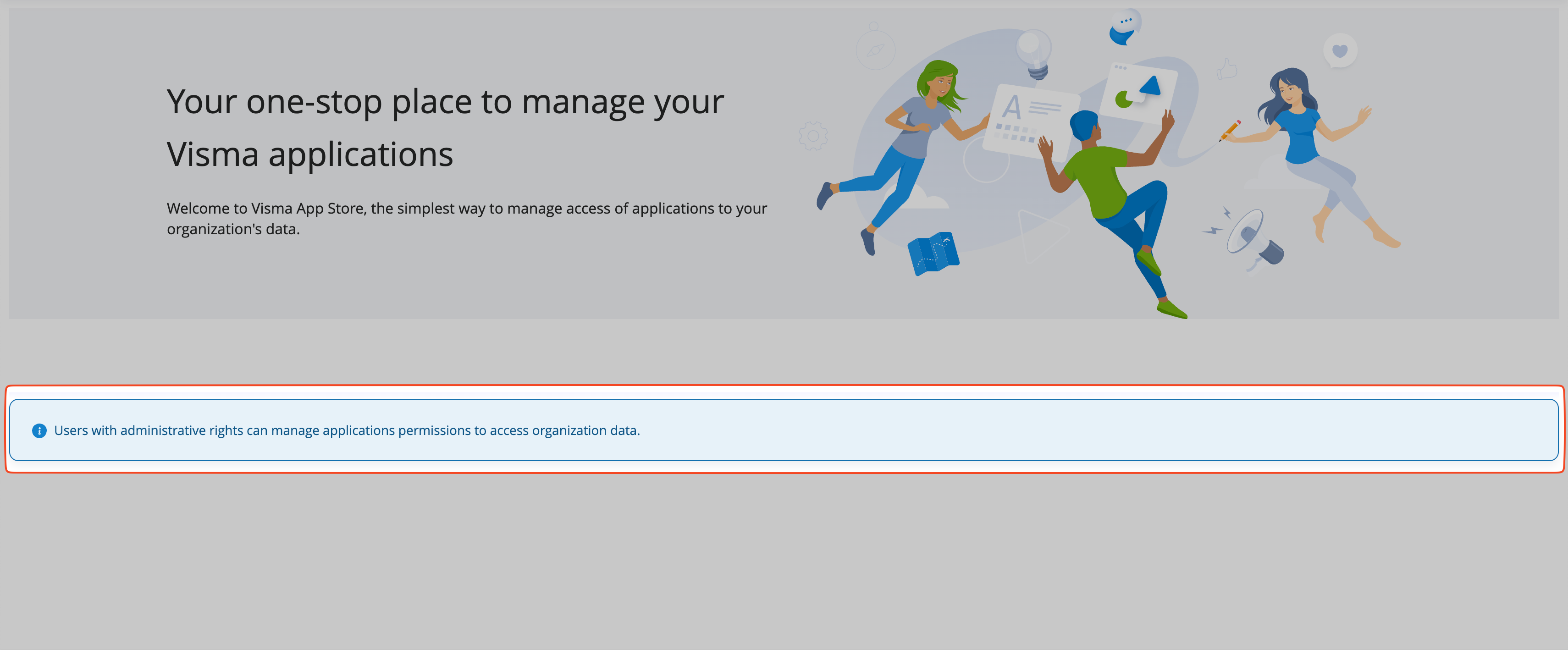Click the gear outline icon
The width and height of the screenshot is (1568, 650).
[813, 136]
